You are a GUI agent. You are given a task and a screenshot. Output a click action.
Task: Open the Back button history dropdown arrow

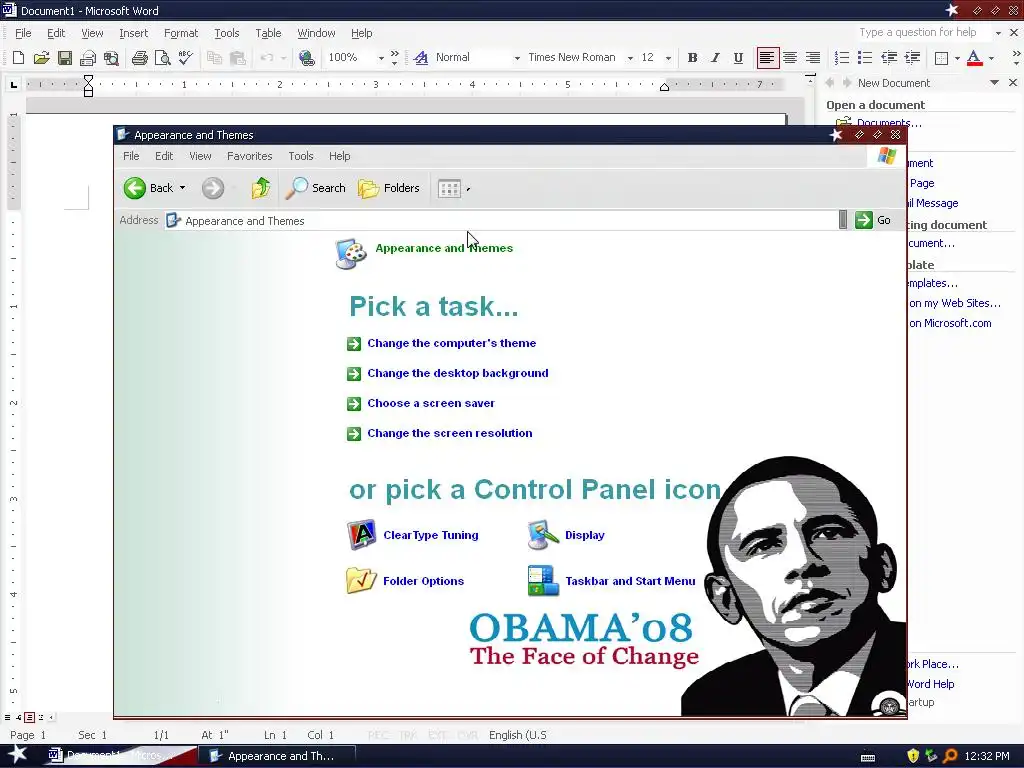pos(182,188)
